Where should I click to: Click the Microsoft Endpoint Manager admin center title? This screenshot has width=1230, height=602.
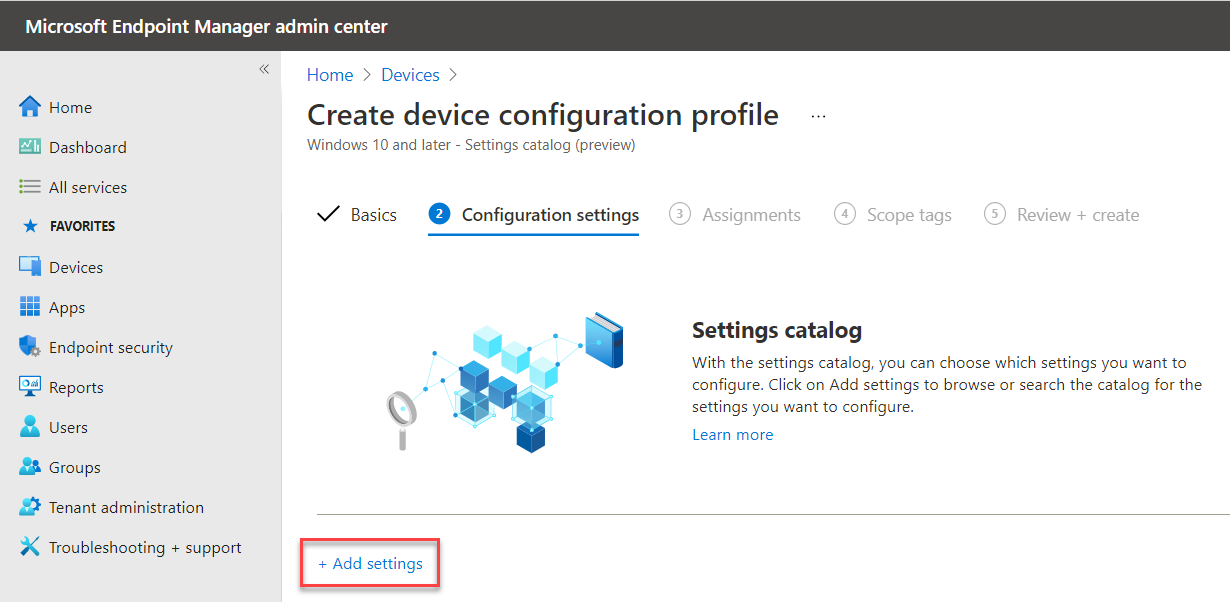pos(206,26)
